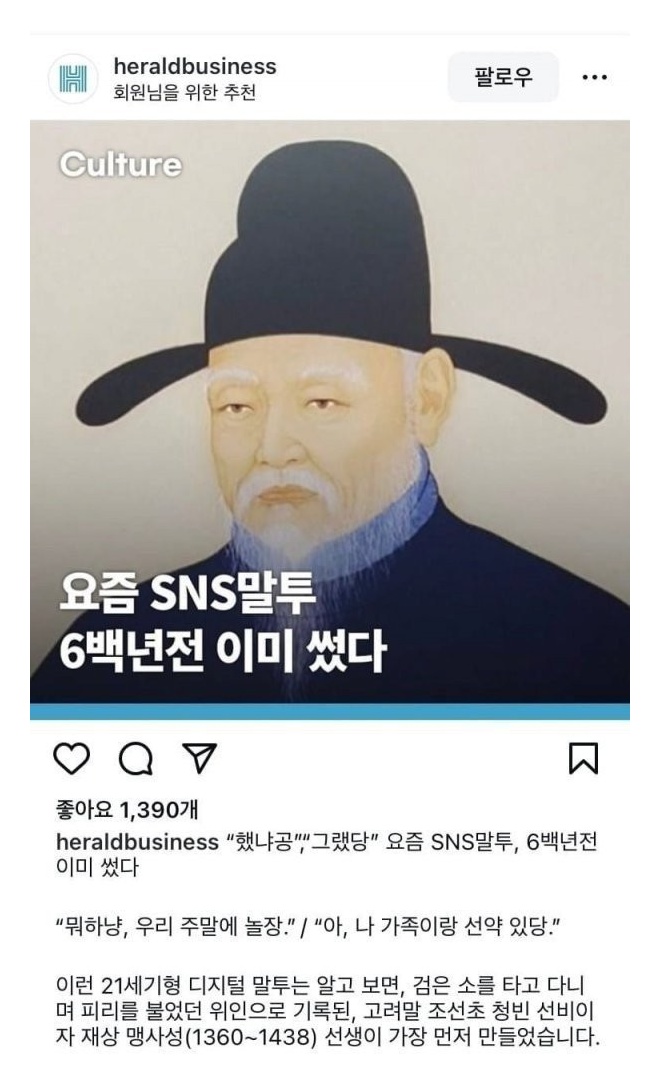Open heraldbusiness username in the caption
This screenshot has width=660, height=1086.
[137, 842]
